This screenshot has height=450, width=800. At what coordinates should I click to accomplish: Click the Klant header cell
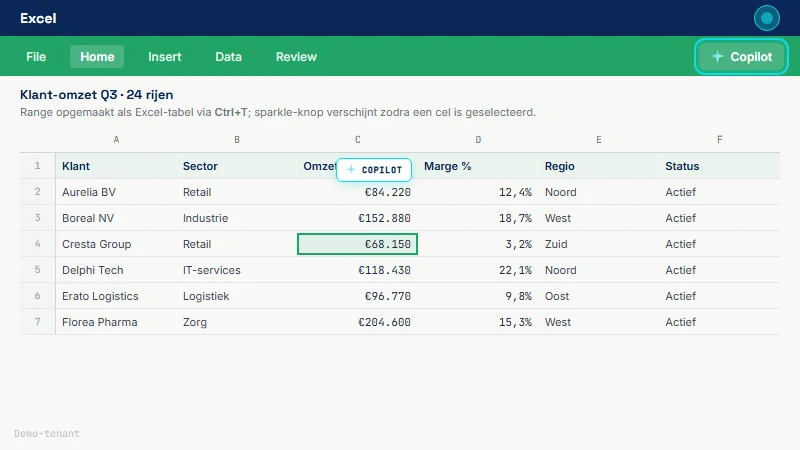(x=116, y=166)
